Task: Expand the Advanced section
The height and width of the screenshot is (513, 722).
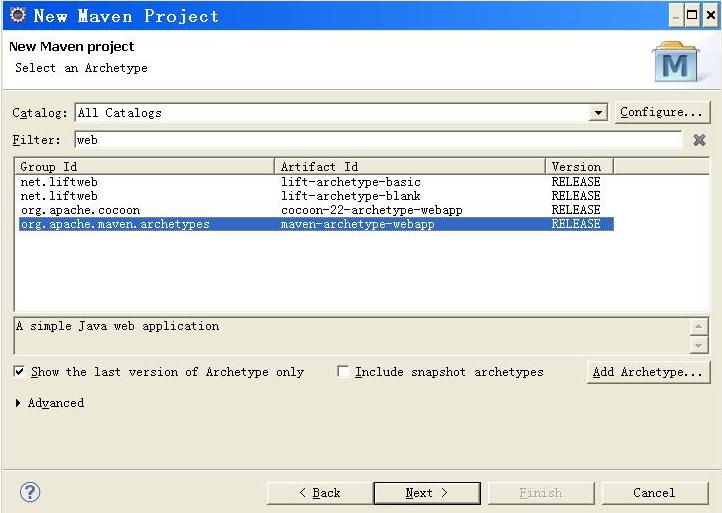Action: coord(18,403)
